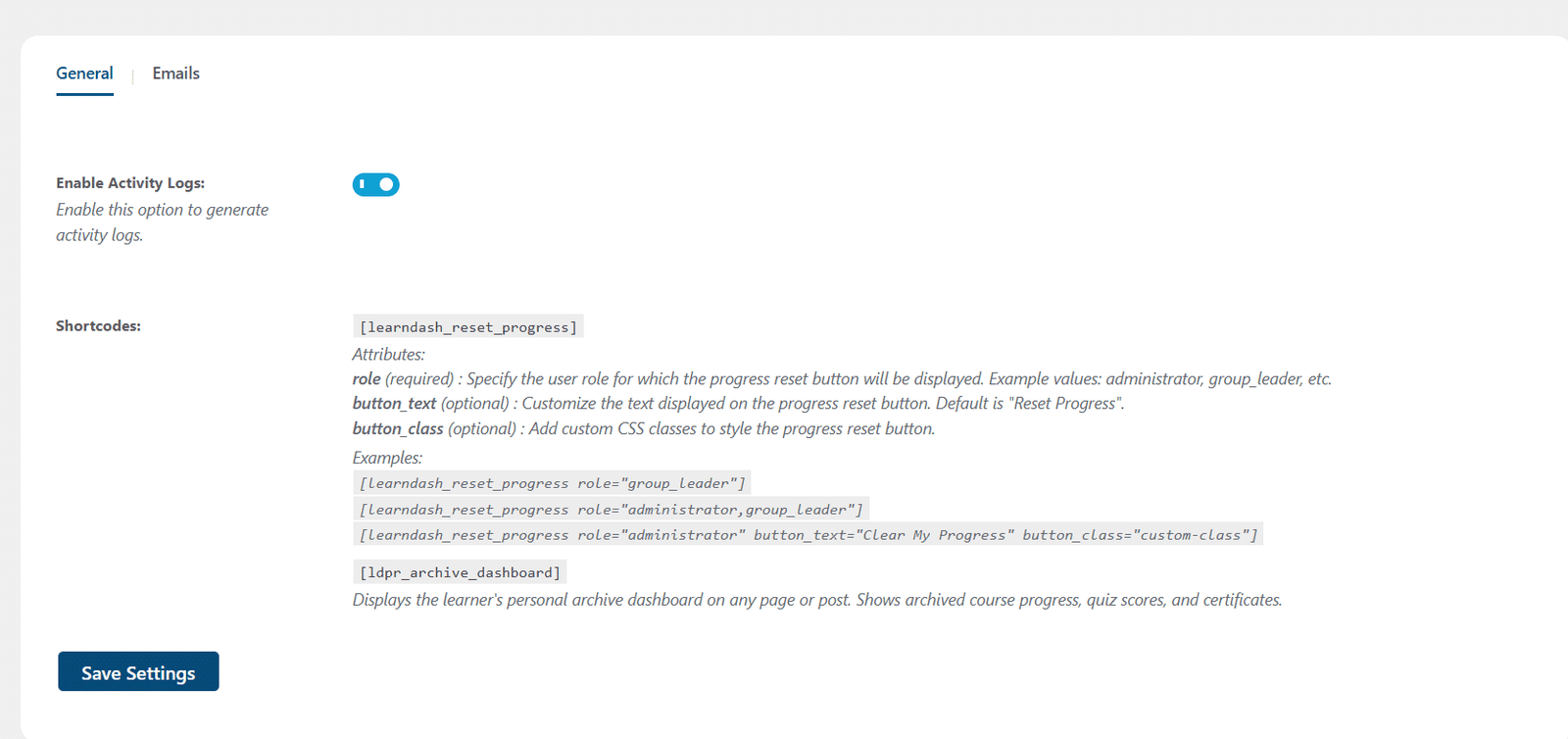
Task: Click the bold 'button_class' attribute name
Action: (x=398, y=429)
